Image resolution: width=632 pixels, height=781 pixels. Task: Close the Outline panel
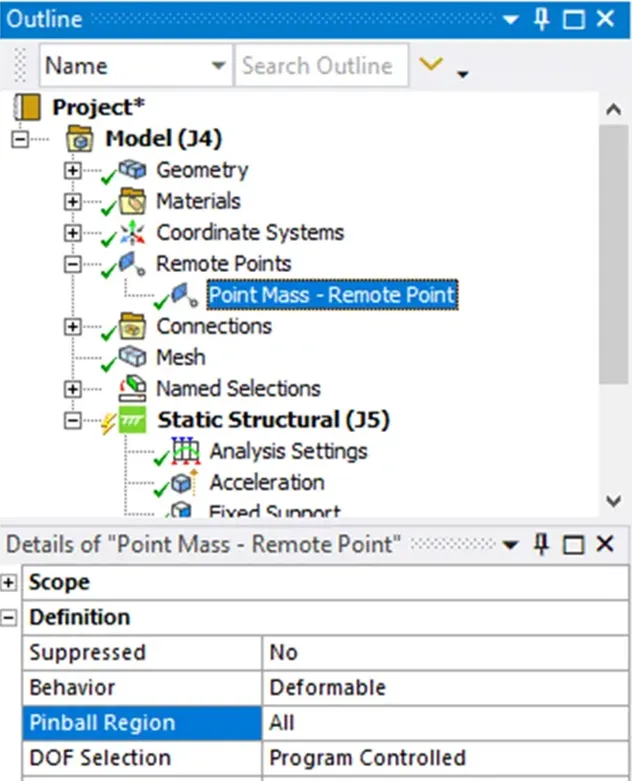605,19
